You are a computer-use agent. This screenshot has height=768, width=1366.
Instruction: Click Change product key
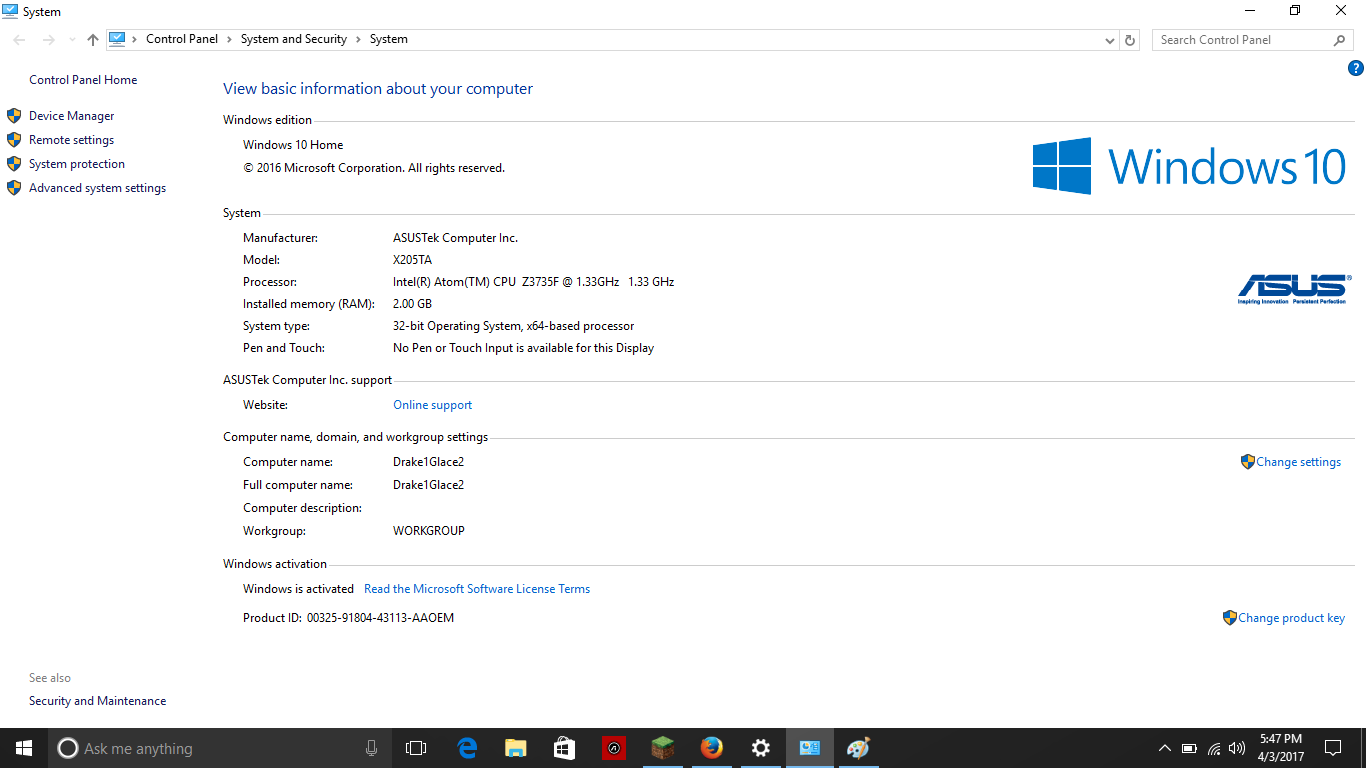coord(1290,618)
